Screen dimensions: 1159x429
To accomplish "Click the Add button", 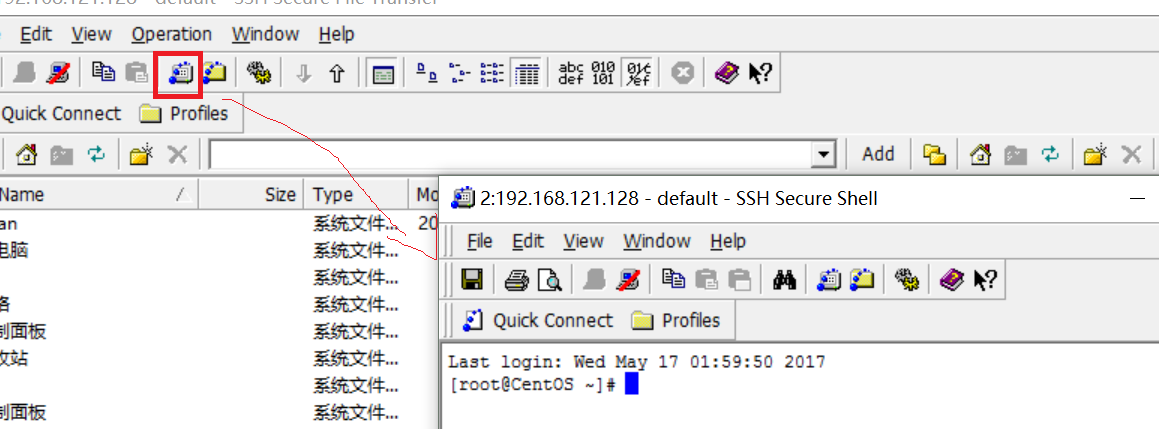I will [878, 154].
